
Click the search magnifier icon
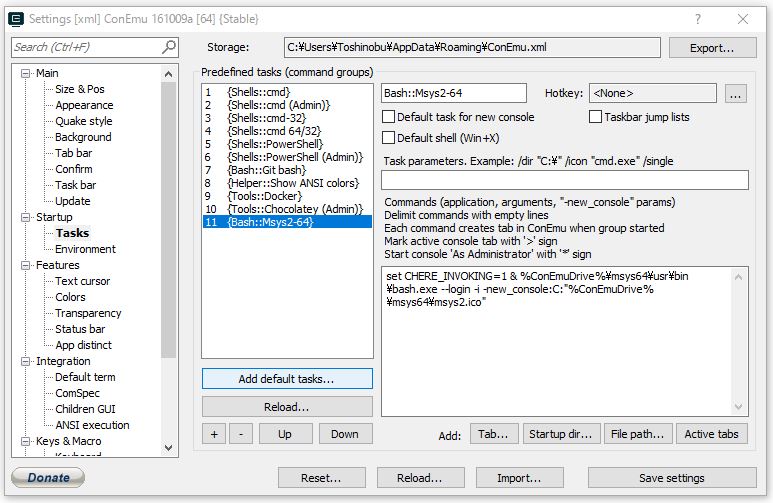point(169,47)
